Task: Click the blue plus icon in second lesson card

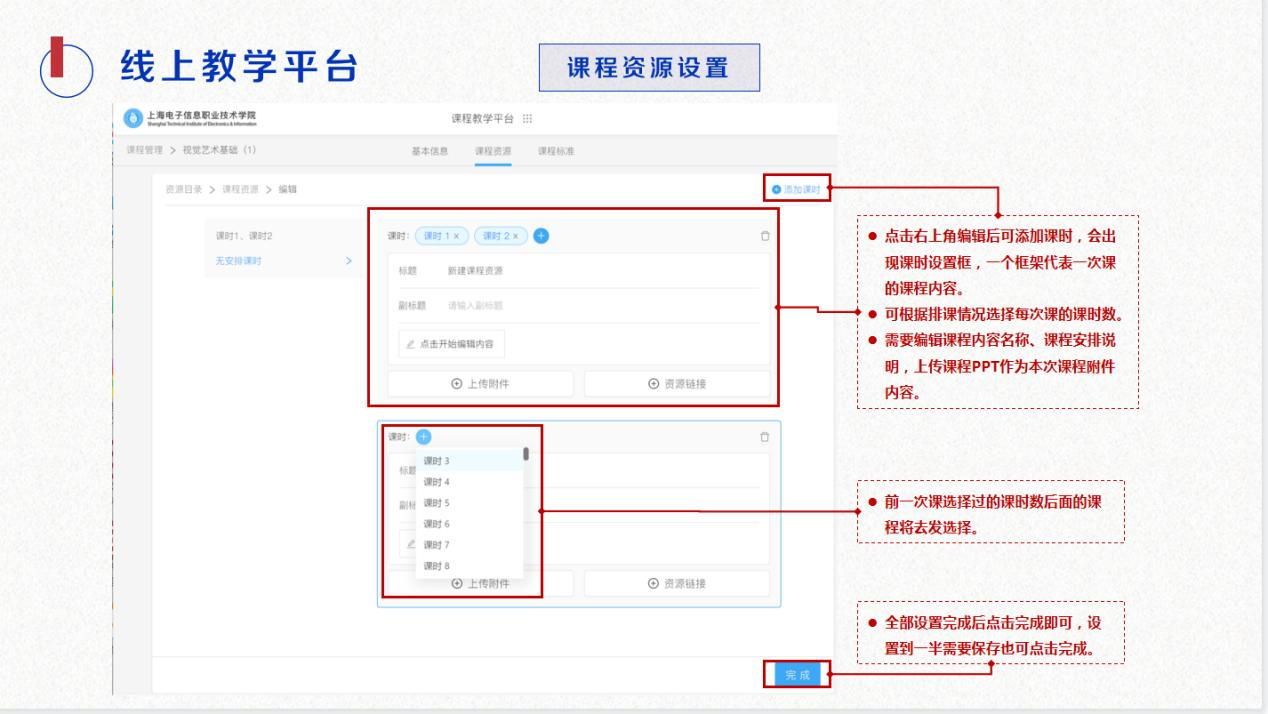Action: 423,437
